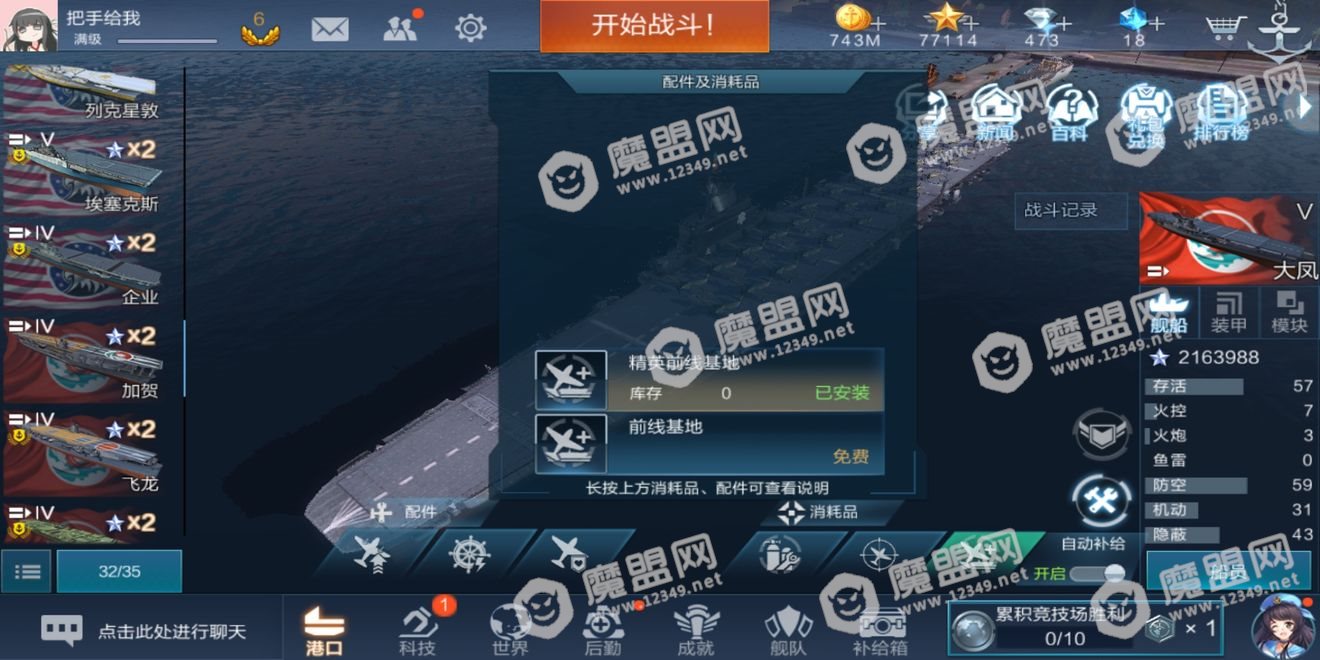Open the ship list view toggle icon

tap(27, 571)
